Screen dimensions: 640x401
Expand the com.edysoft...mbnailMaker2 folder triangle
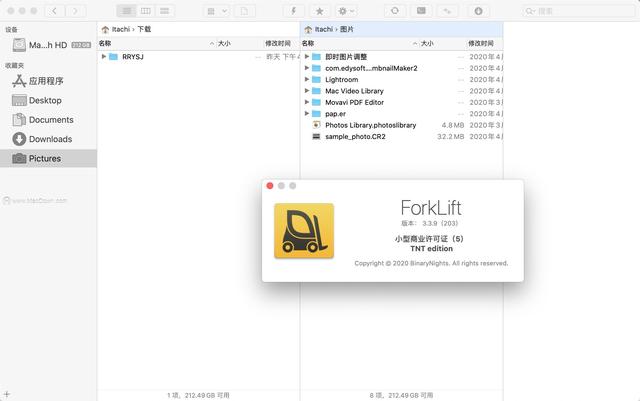pos(307,68)
